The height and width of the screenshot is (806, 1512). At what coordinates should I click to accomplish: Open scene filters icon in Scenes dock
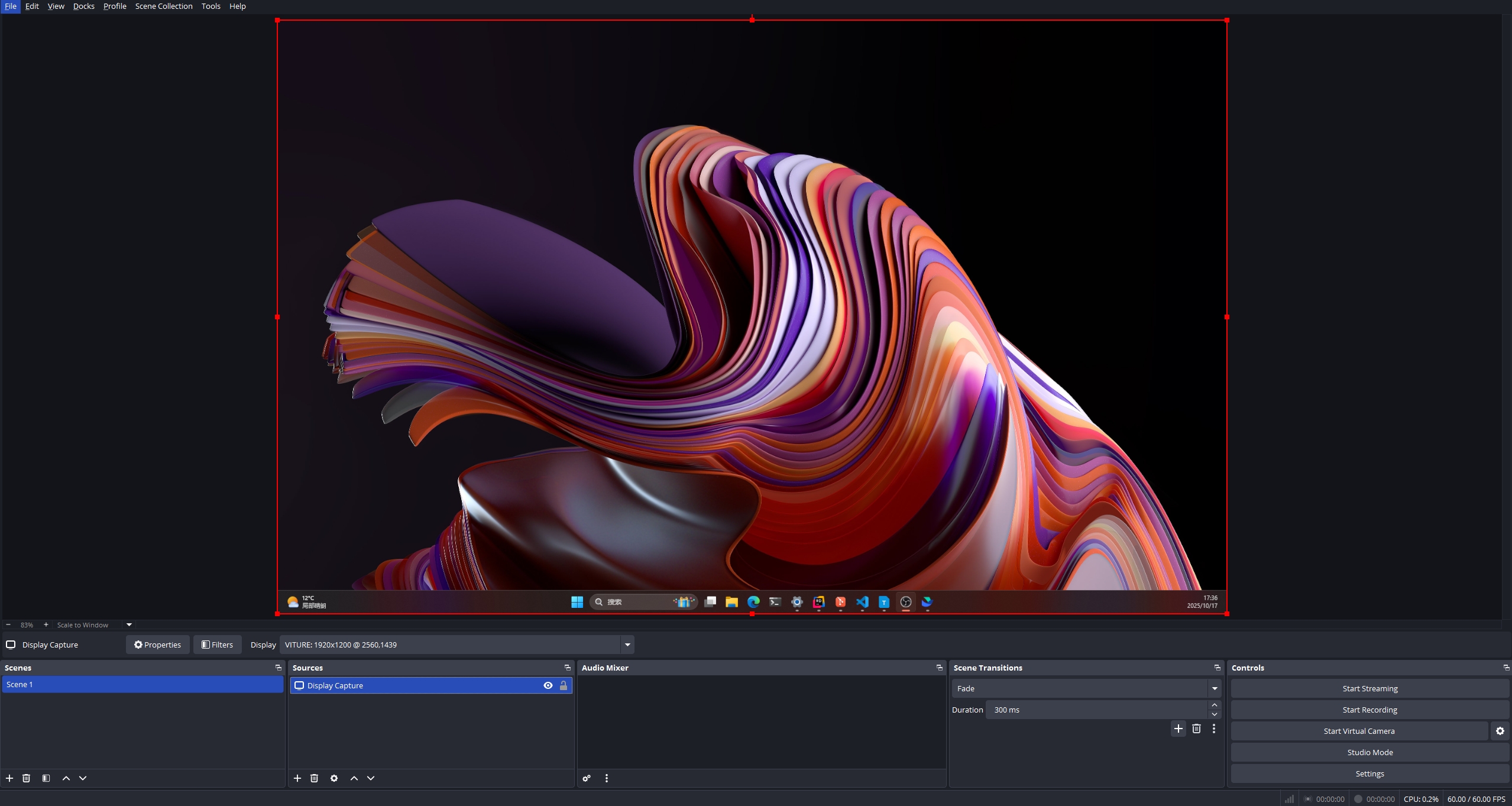(46, 778)
